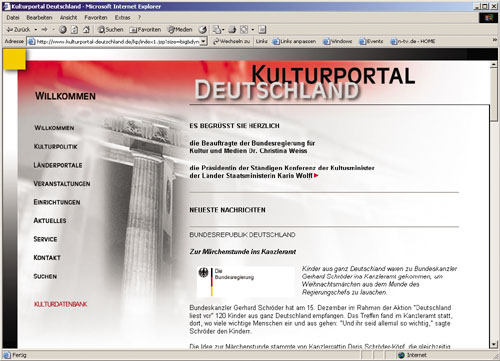Screen dimensions: 500x361
Task: Open the Extras menu
Action: click(122, 17)
